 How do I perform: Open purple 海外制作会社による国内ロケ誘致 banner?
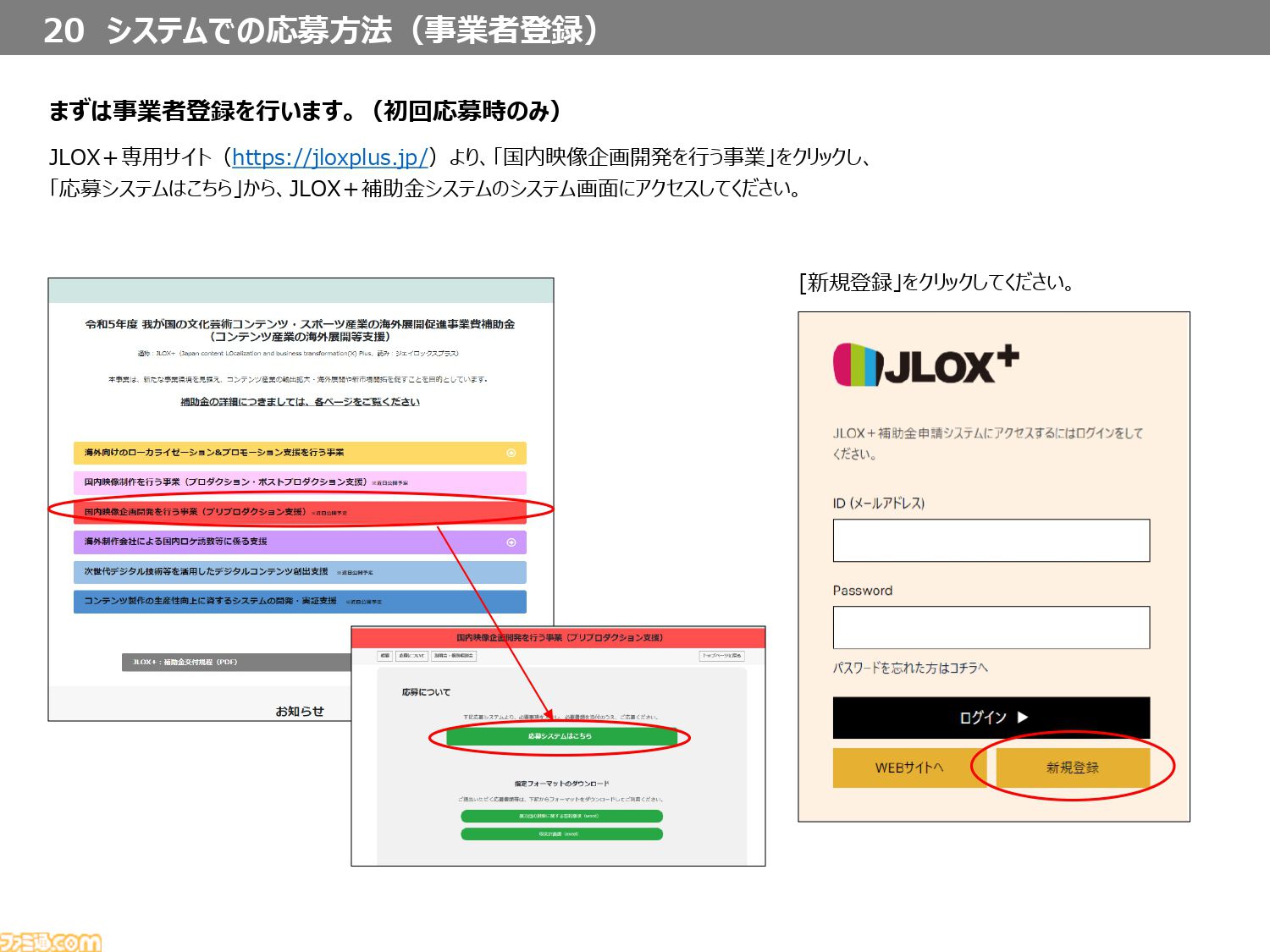pyautogui.click(x=300, y=542)
